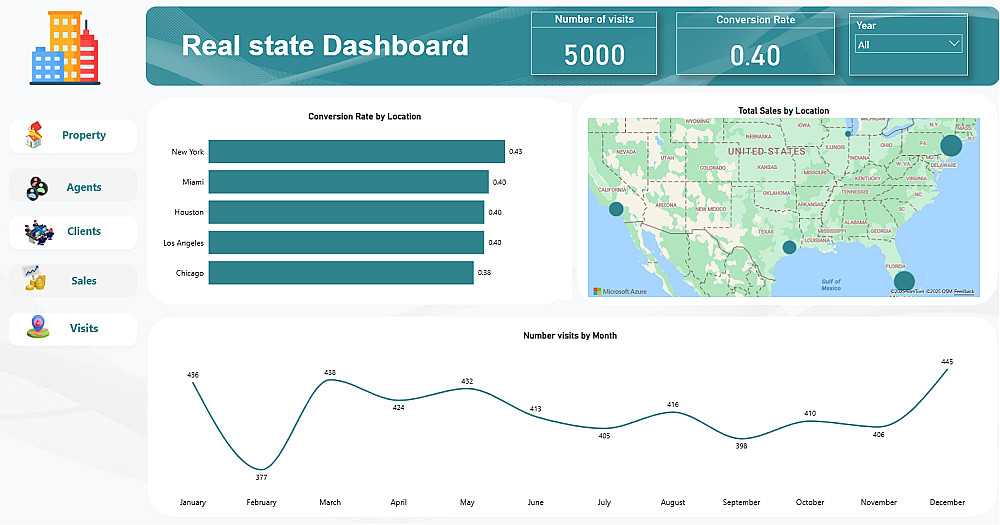
Task: Click the Property house icon
Action: [x=36, y=135]
